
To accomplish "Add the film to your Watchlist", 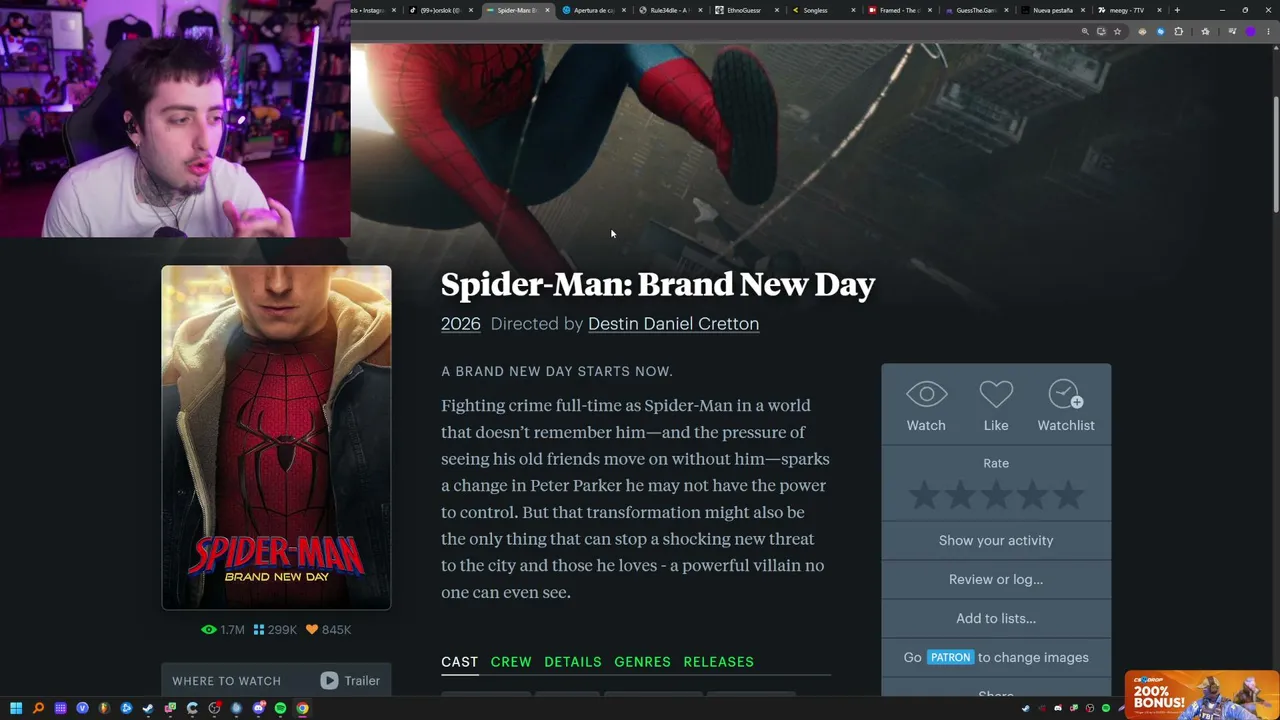I will 1066,394.
